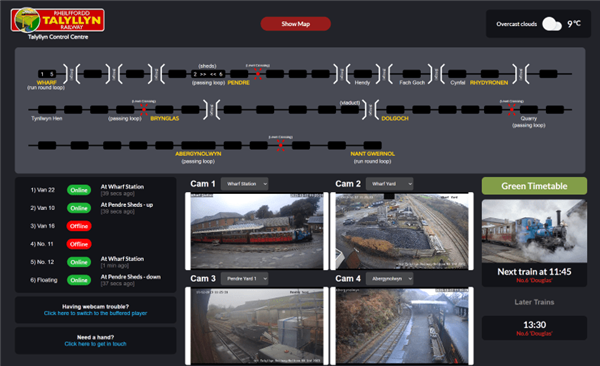Click the level crossing marker near Quarry

(512, 109)
